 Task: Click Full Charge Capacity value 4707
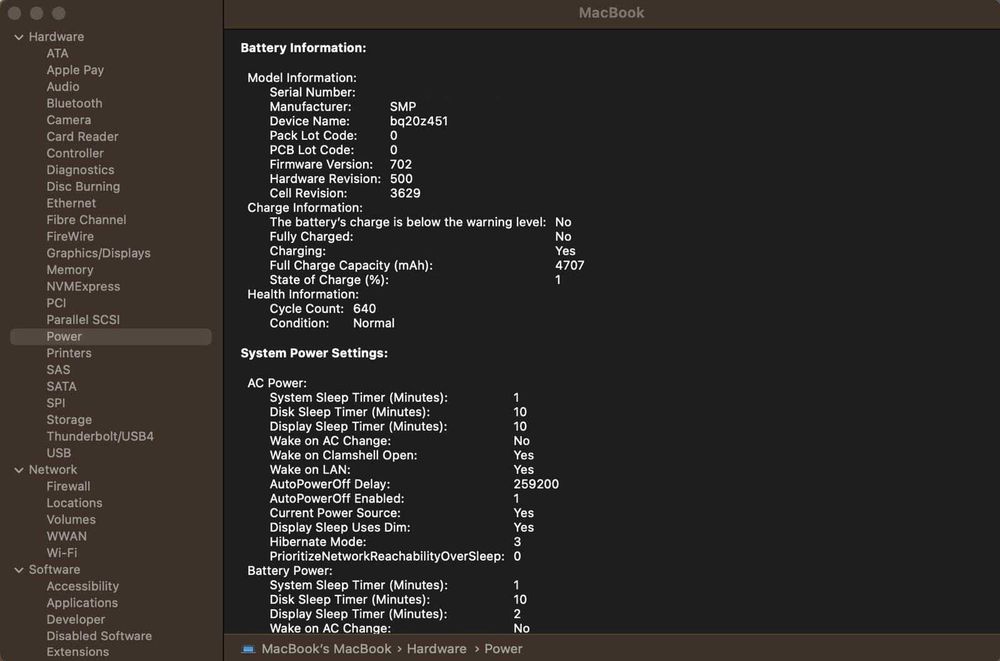[x=570, y=265]
